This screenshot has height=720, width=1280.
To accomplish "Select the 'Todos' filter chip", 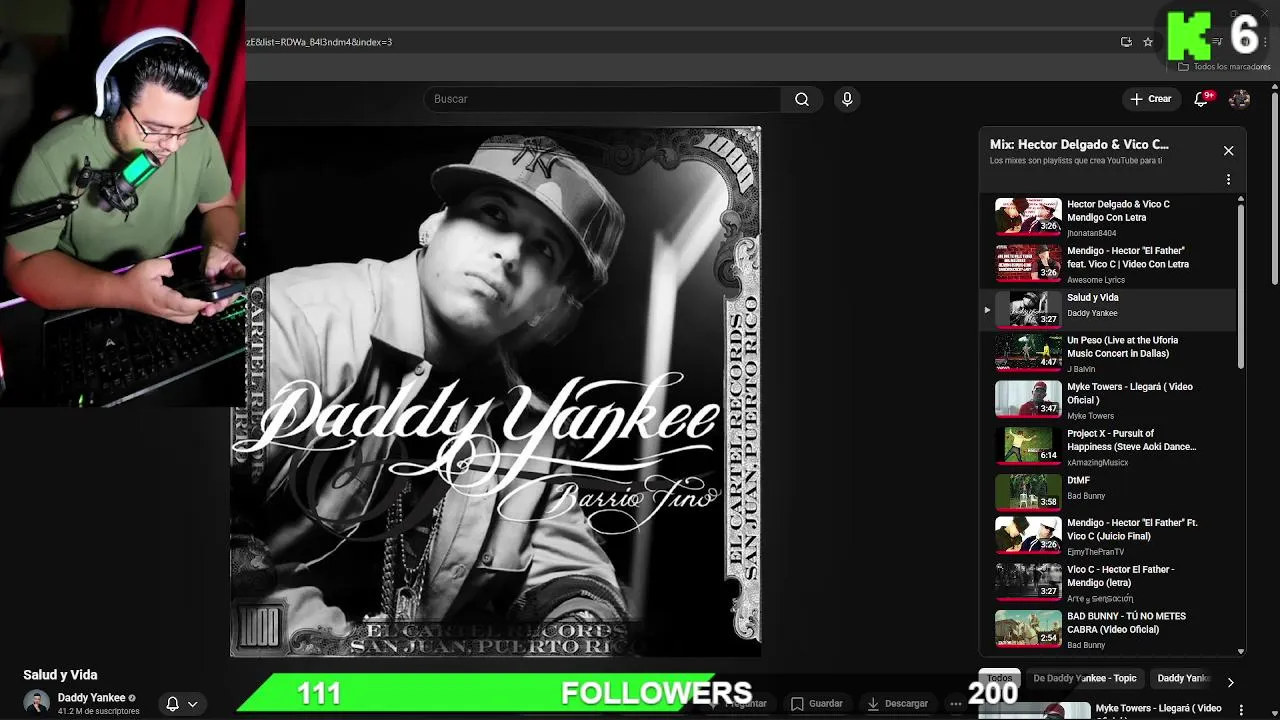I will coord(1000,678).
